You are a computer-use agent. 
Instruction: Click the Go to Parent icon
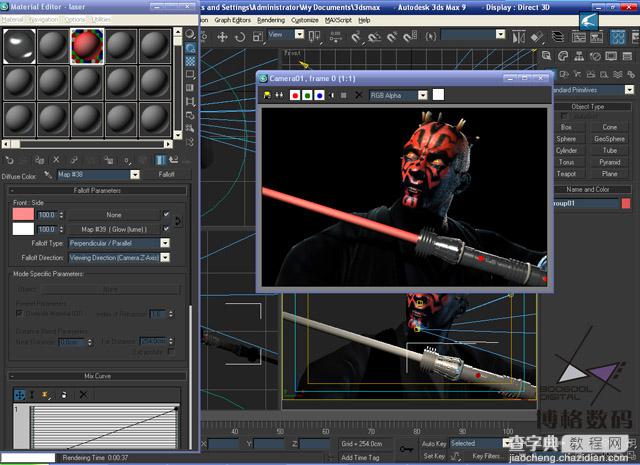point(174,160)
